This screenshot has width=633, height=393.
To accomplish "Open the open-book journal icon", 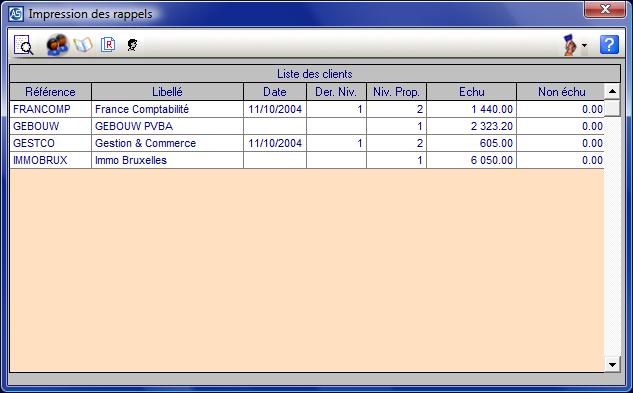I will 83,45.
